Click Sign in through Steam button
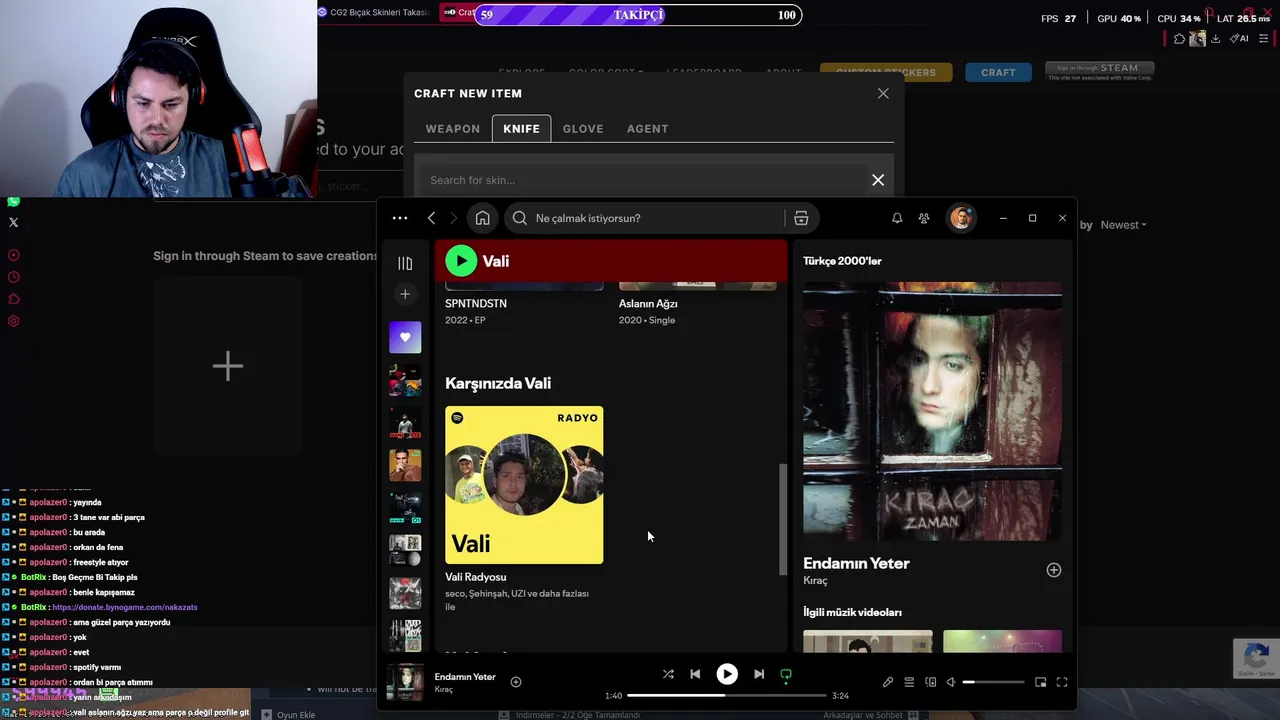 tap(1099, 71)
